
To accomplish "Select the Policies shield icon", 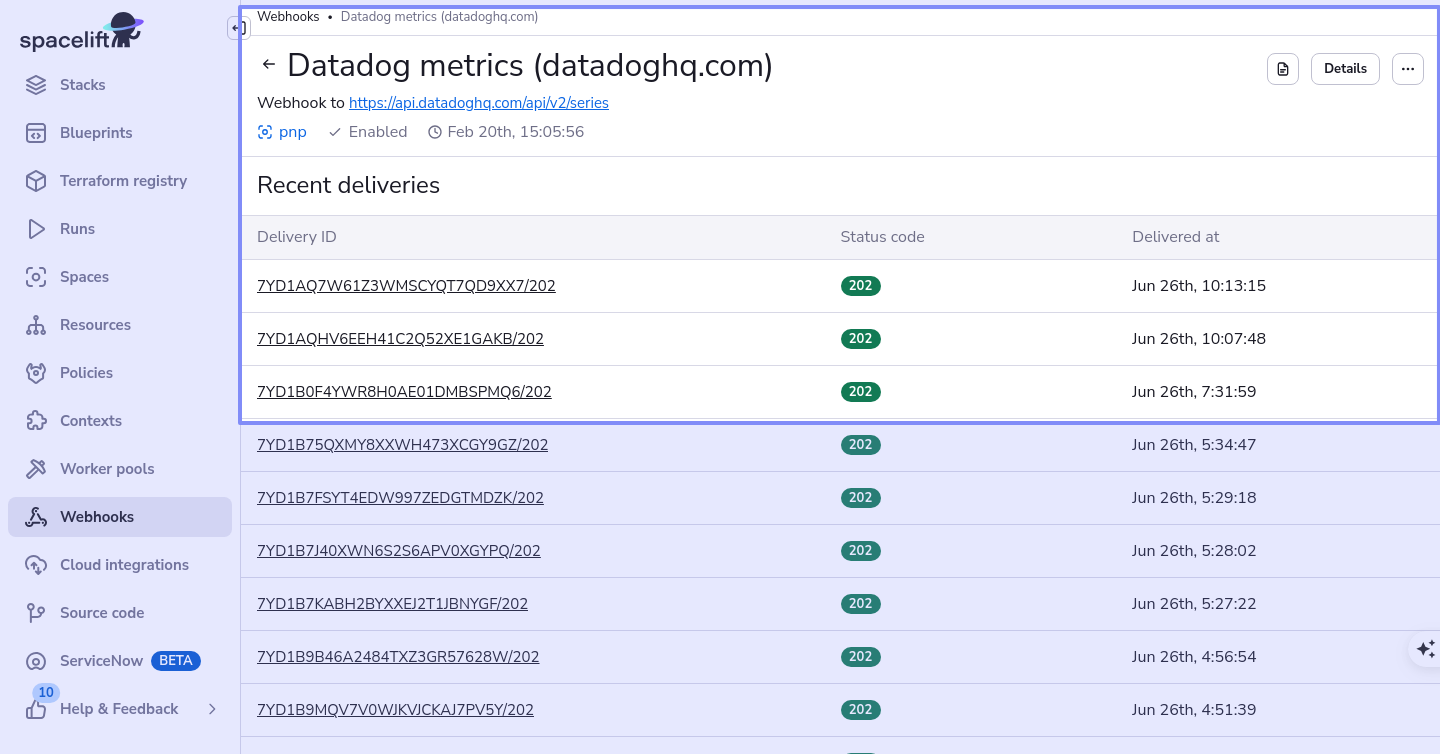I will tap(36, 373).
